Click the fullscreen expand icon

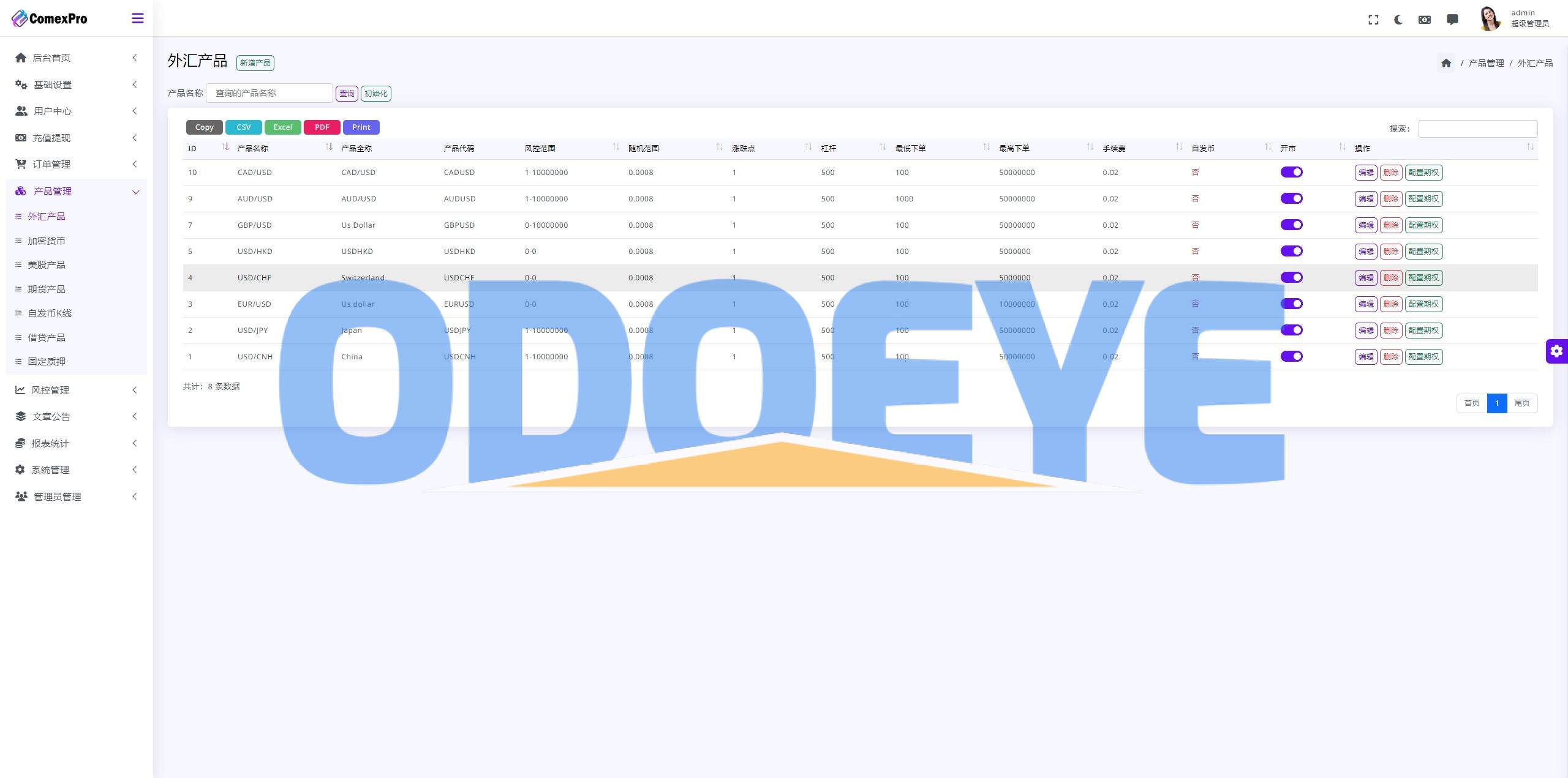click(x=1371, y=18)
